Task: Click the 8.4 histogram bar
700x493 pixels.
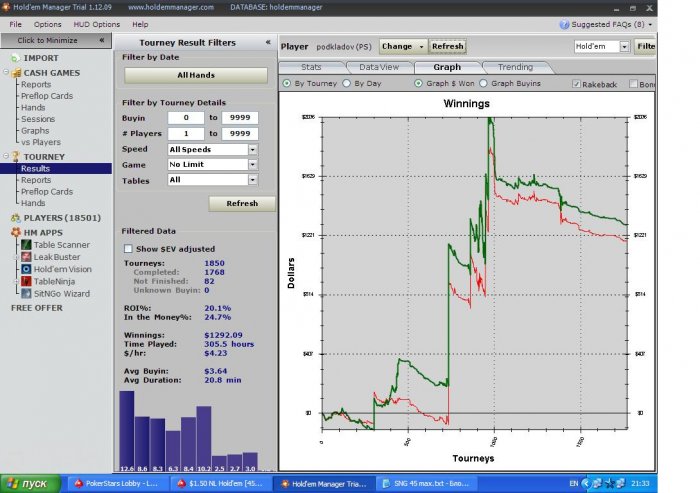Action: pos(188,444)
